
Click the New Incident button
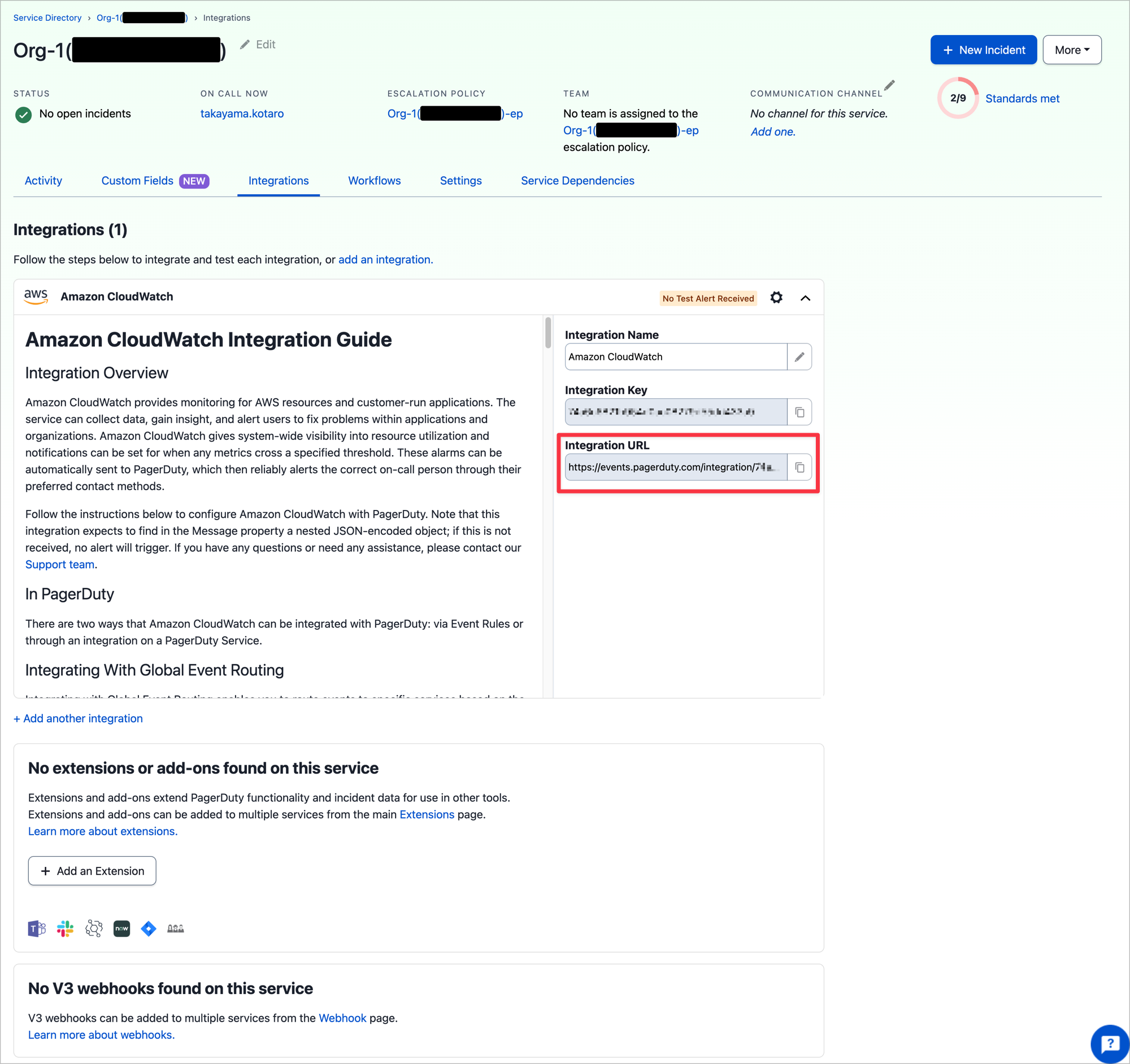pos(983,50)
